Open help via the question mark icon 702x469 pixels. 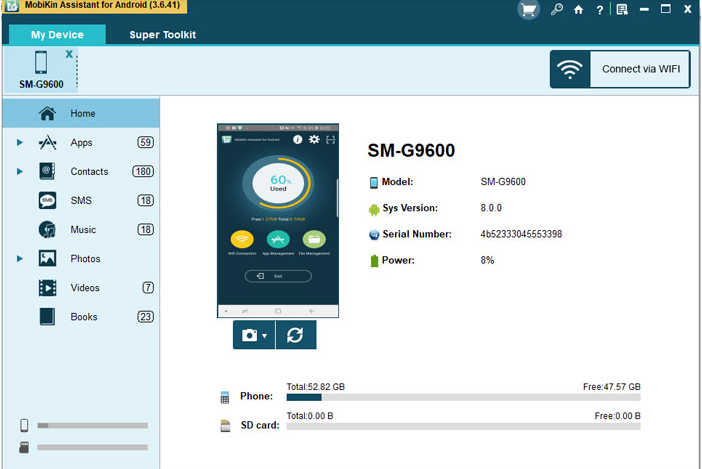pos(599,10)
